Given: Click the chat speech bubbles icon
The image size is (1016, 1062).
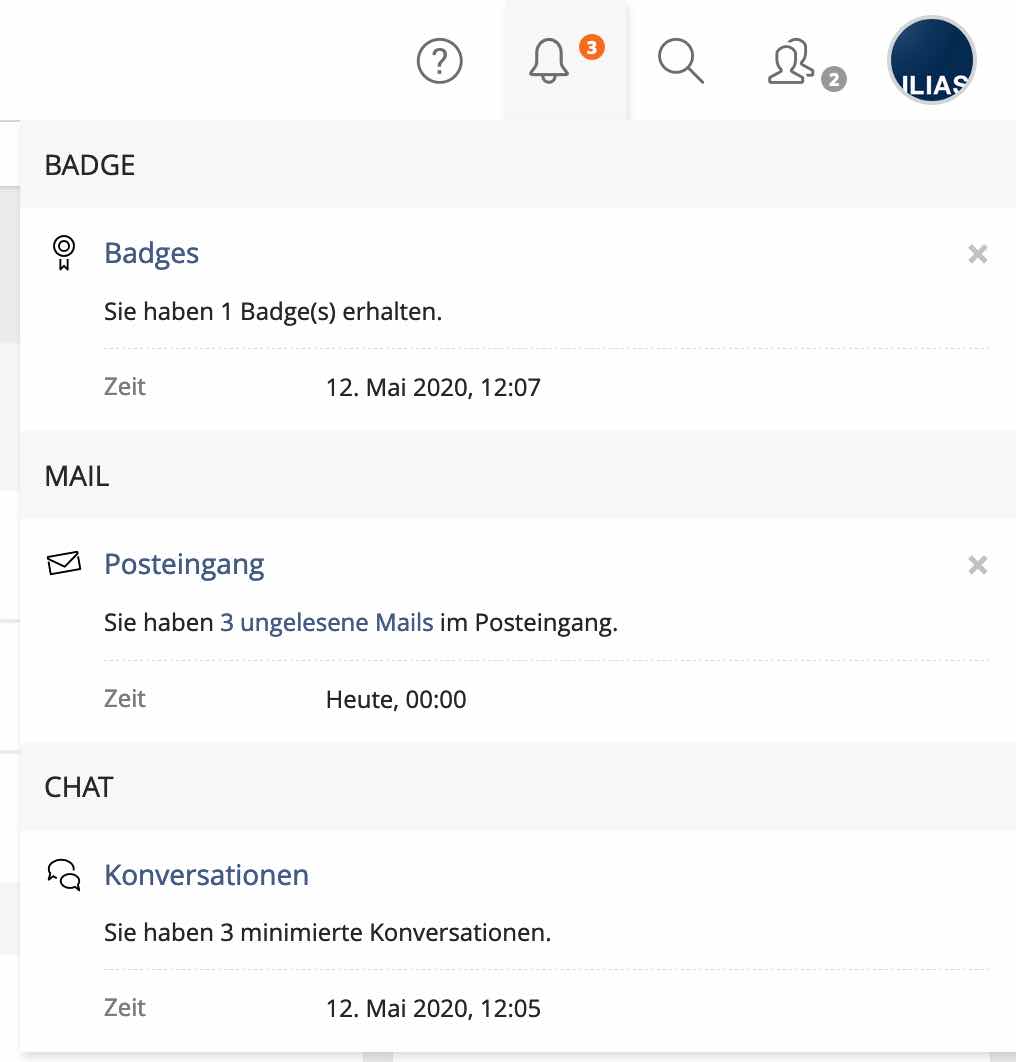Looking at the screenshot, I should pos(63,875).
